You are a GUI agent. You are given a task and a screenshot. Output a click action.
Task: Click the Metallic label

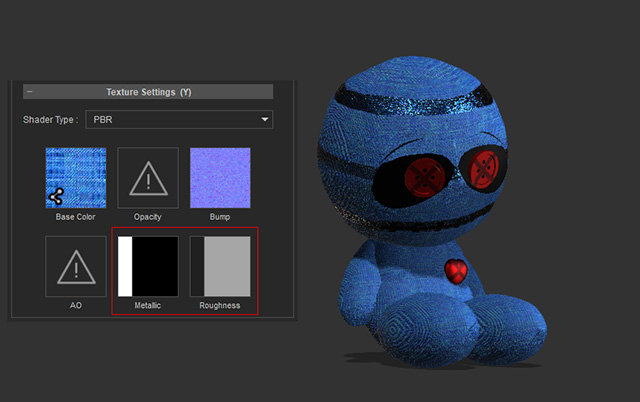point(148,305)
